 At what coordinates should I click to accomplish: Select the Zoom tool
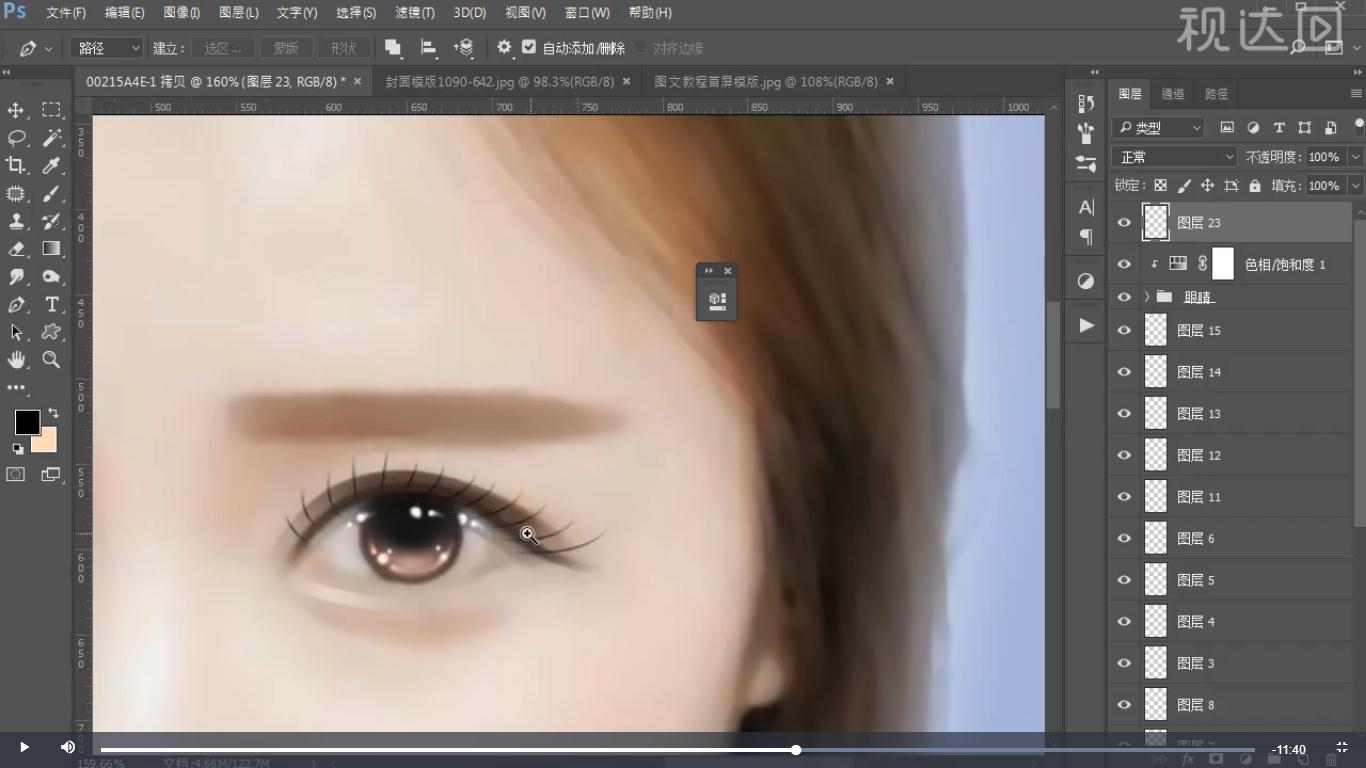(x=51, y=360)
